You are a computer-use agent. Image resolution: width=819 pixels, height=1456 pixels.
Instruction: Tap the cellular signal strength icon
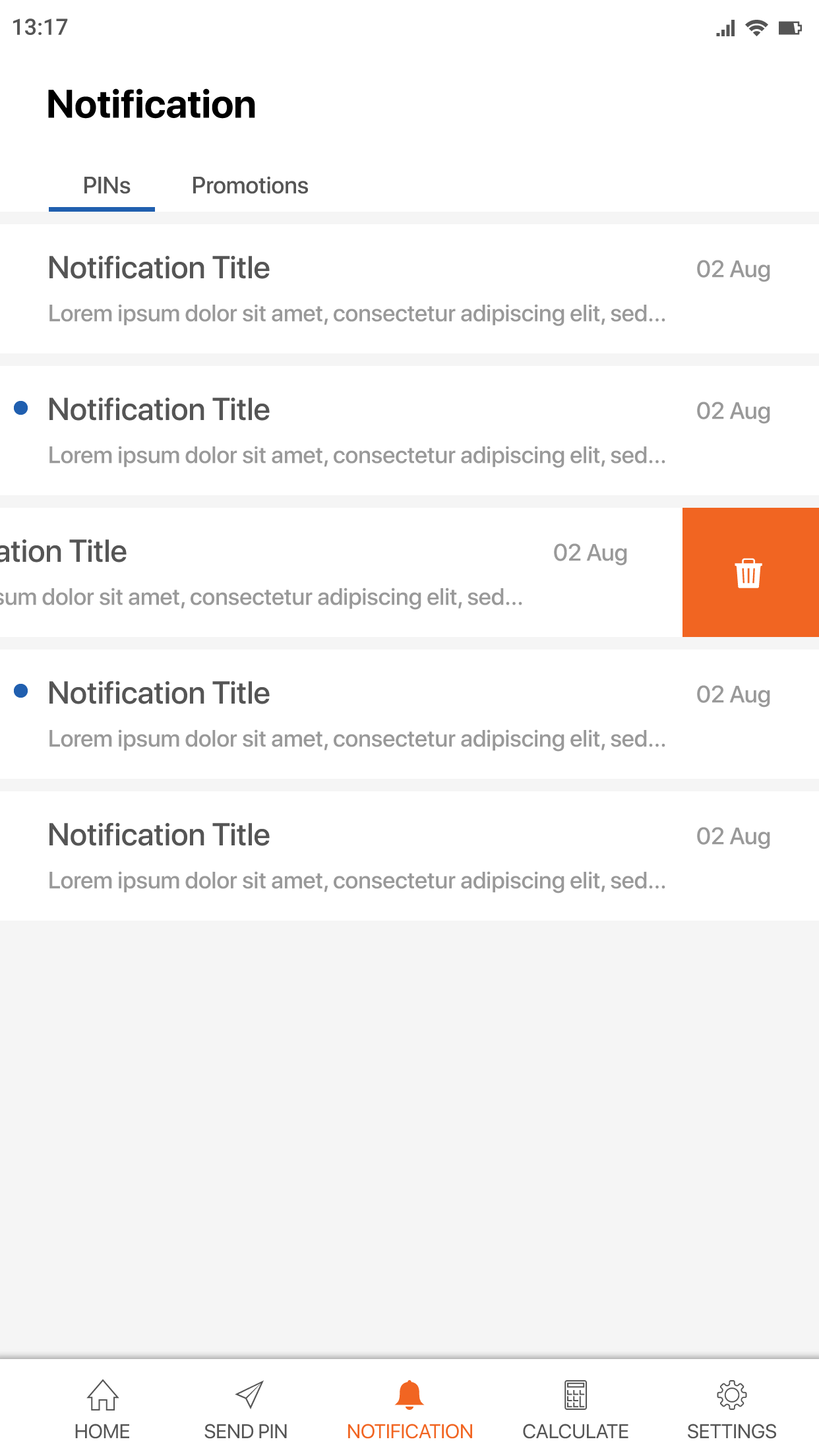tap(725, 28)
